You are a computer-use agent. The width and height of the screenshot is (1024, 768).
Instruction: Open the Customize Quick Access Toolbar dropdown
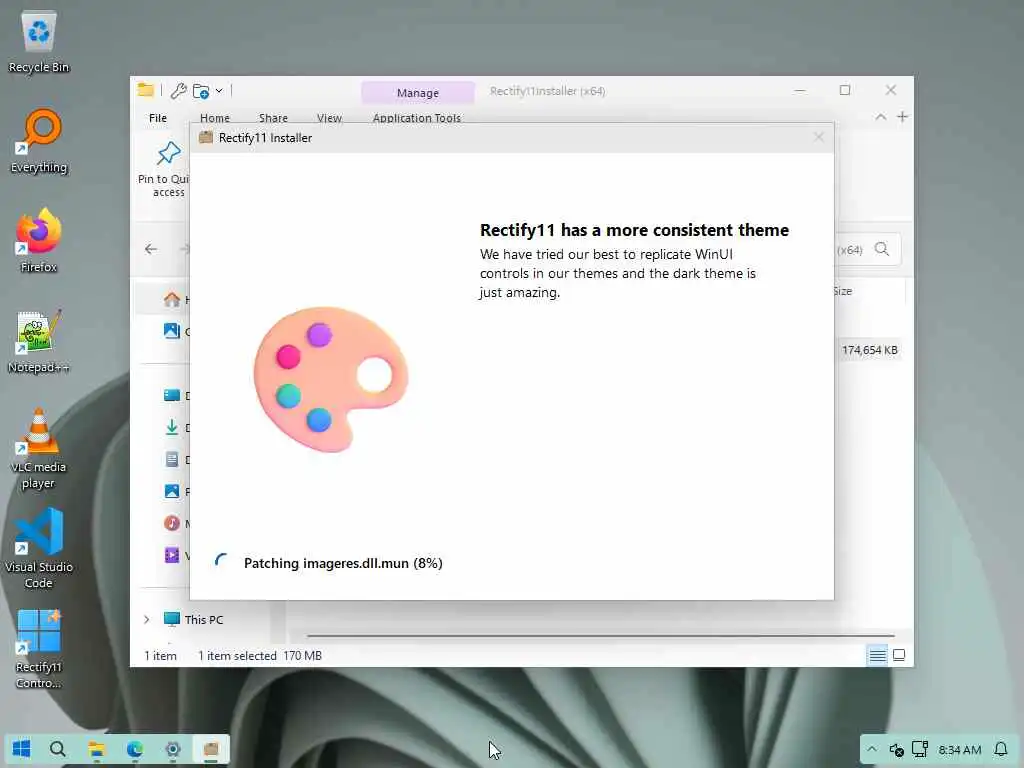pyautogui.click(x=219, y=91)
